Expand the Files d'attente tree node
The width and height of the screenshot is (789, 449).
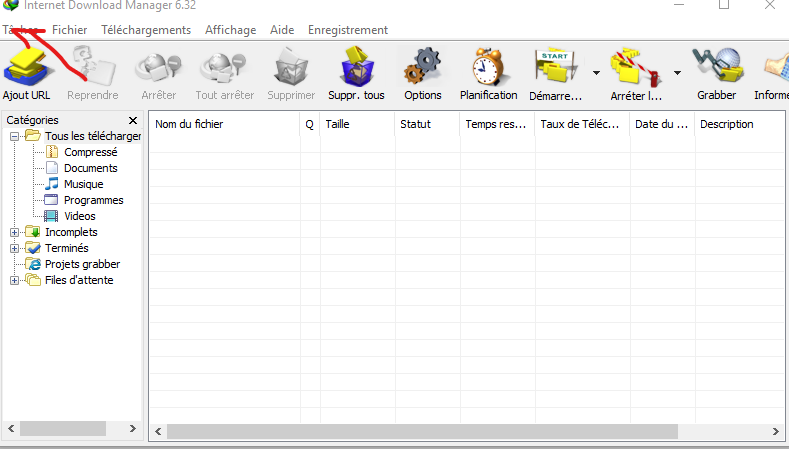pos(15,280)
